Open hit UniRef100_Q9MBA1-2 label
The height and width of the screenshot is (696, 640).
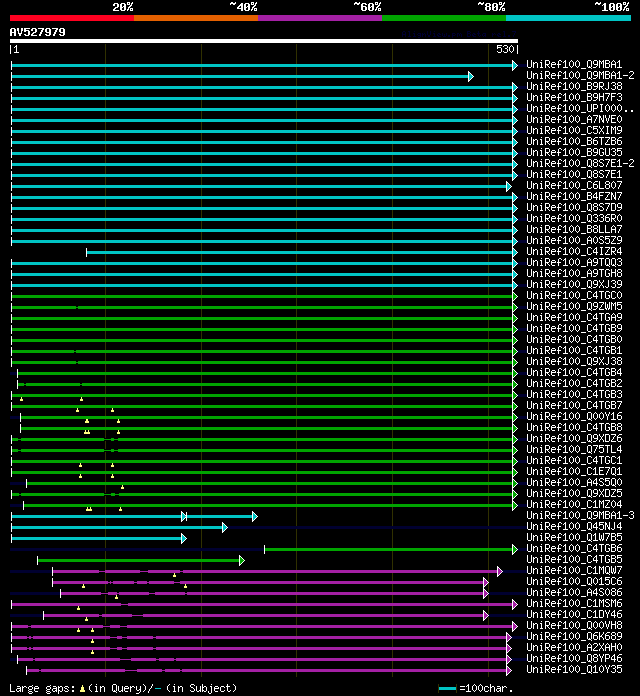tap(580, 75)
